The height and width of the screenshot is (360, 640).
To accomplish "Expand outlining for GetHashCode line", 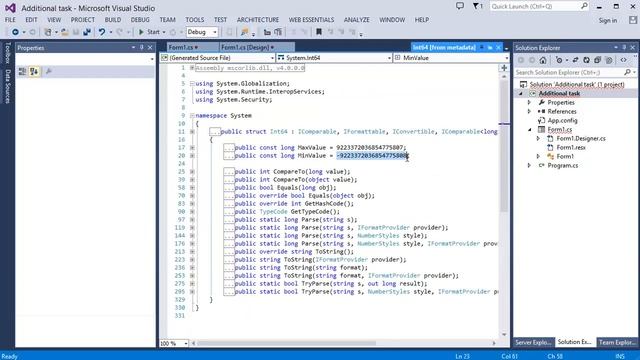I will (192, 203).
